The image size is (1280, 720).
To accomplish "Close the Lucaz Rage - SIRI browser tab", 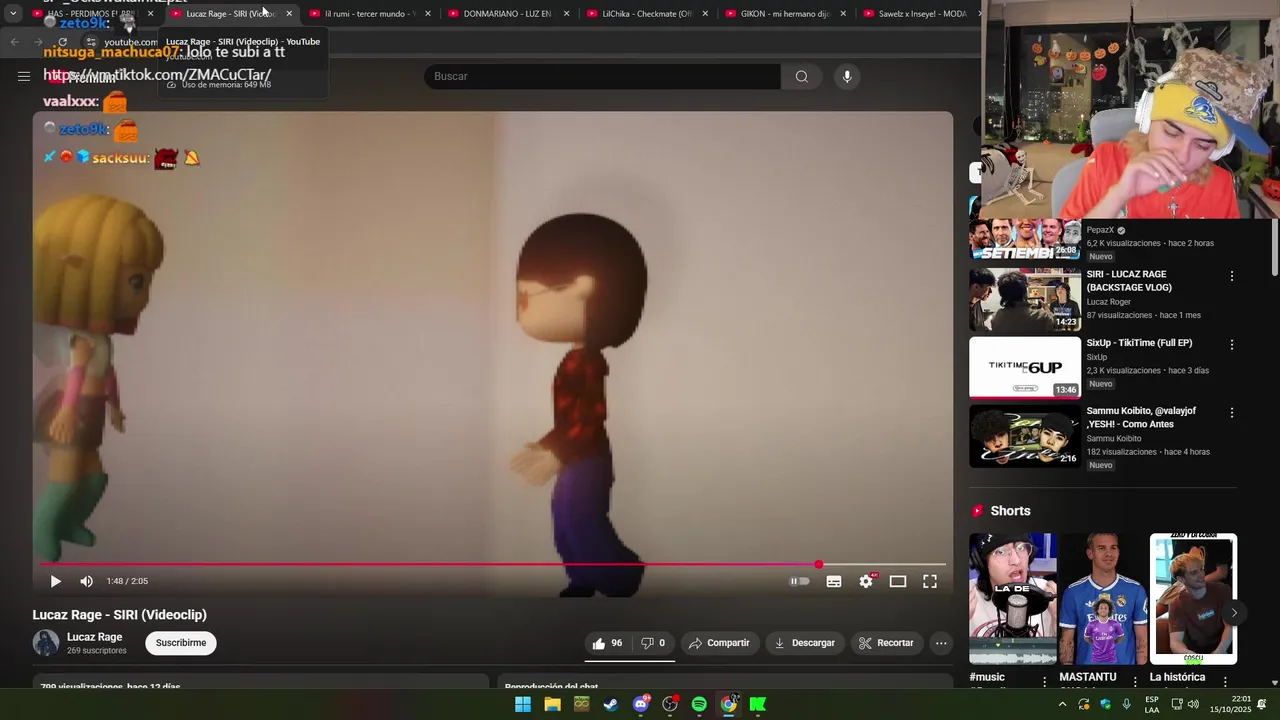I will [x=289, y=14].
